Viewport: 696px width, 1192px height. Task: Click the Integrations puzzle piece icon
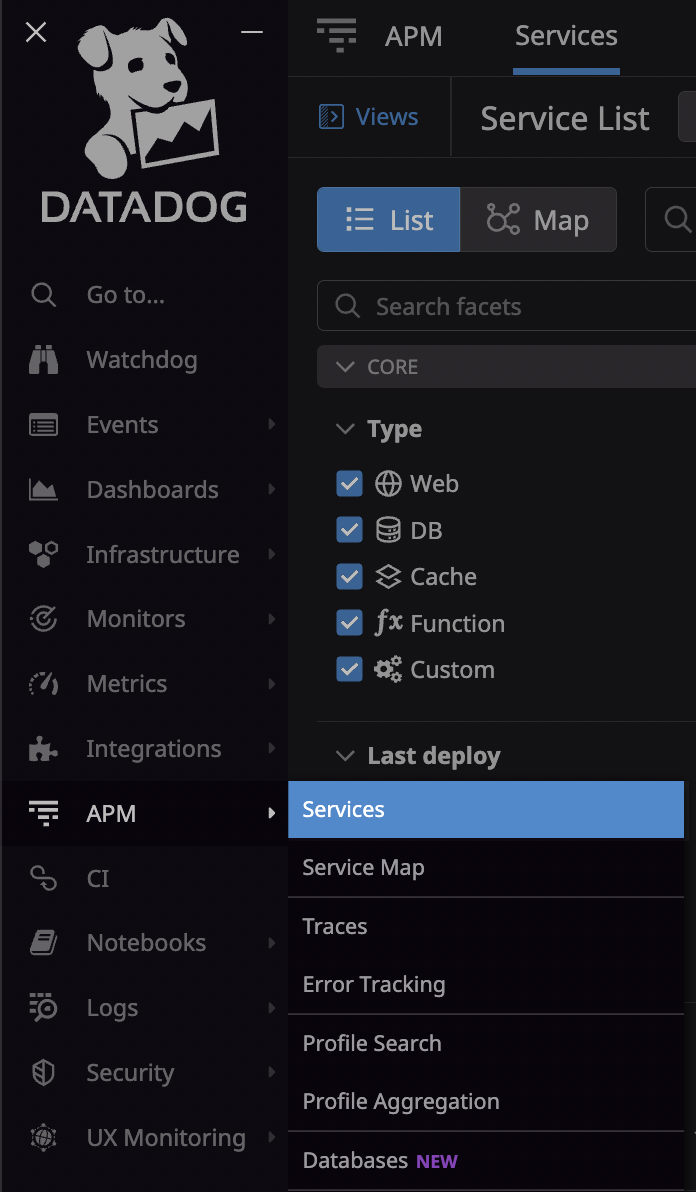tap(43, 749)
